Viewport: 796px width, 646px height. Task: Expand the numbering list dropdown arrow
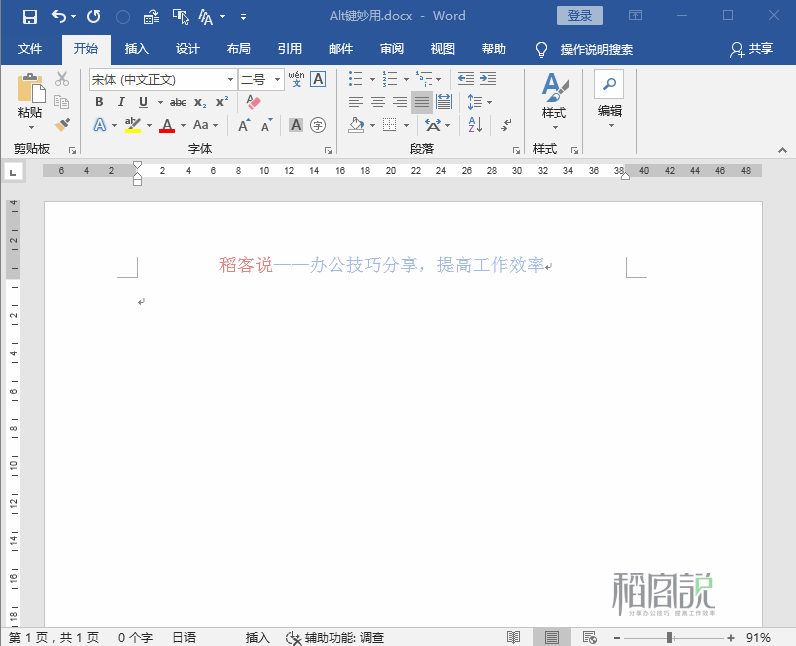point(406,79)
